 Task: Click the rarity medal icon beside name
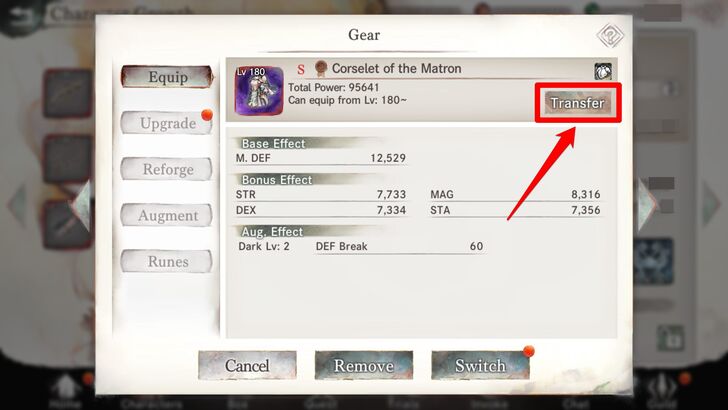[320, 69]
